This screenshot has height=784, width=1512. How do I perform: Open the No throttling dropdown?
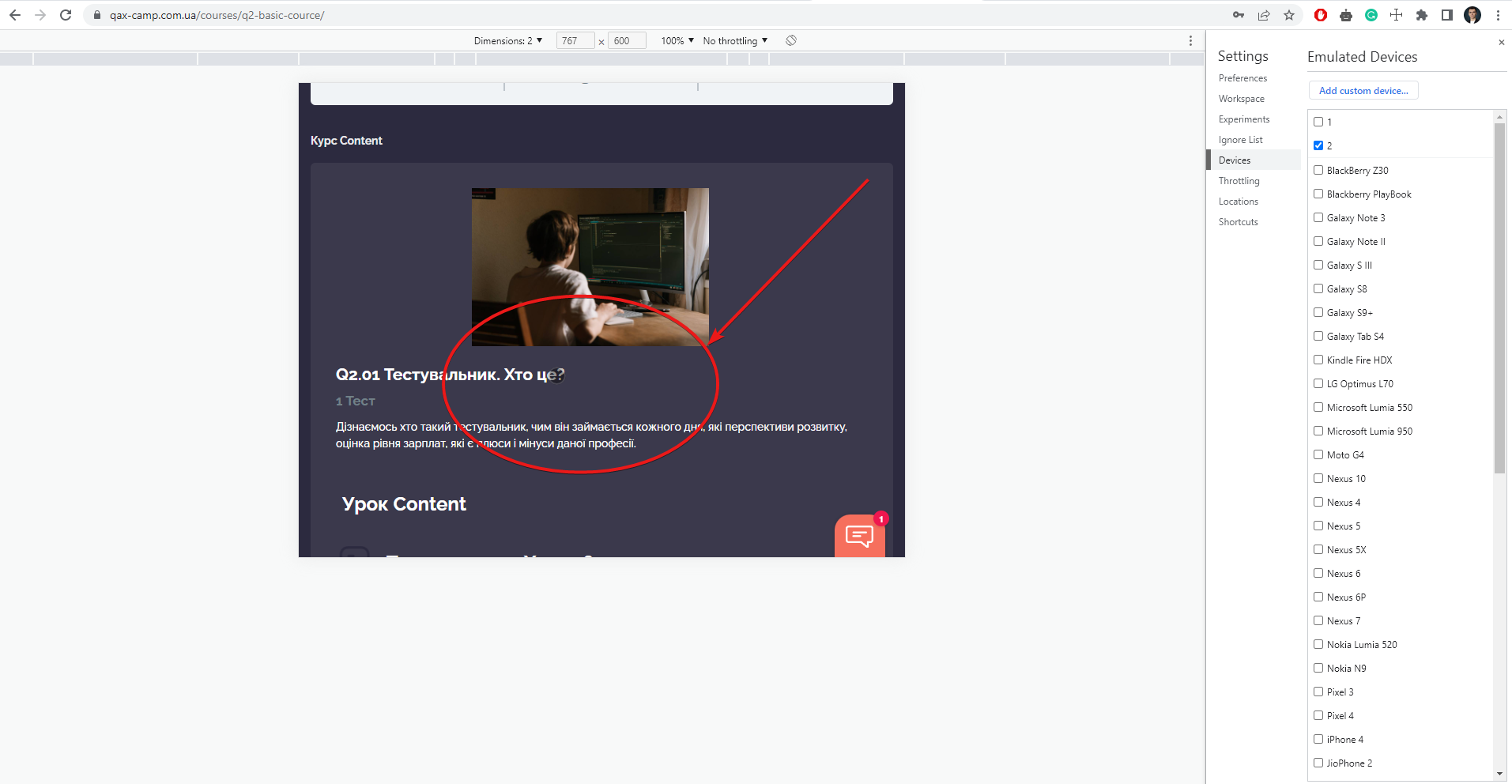pos(734,40)
